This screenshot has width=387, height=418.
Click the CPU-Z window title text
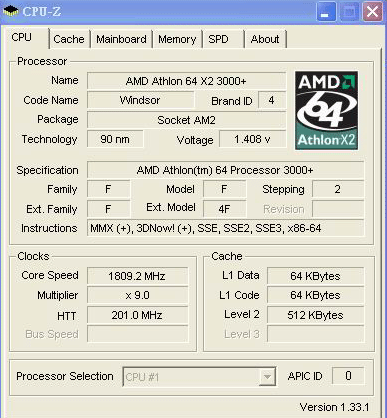pyautogui.click(x=42, y=11)
